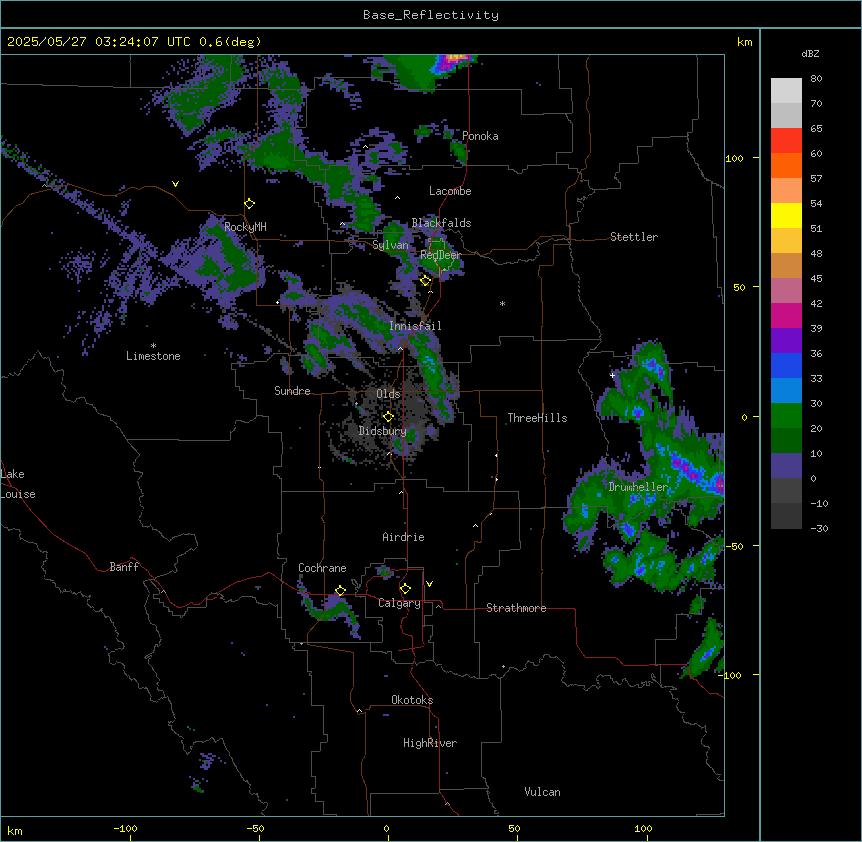Click the Base_Reflectivity title
The width and height of the screenshot is (862, 842).
tap(431, 15)
